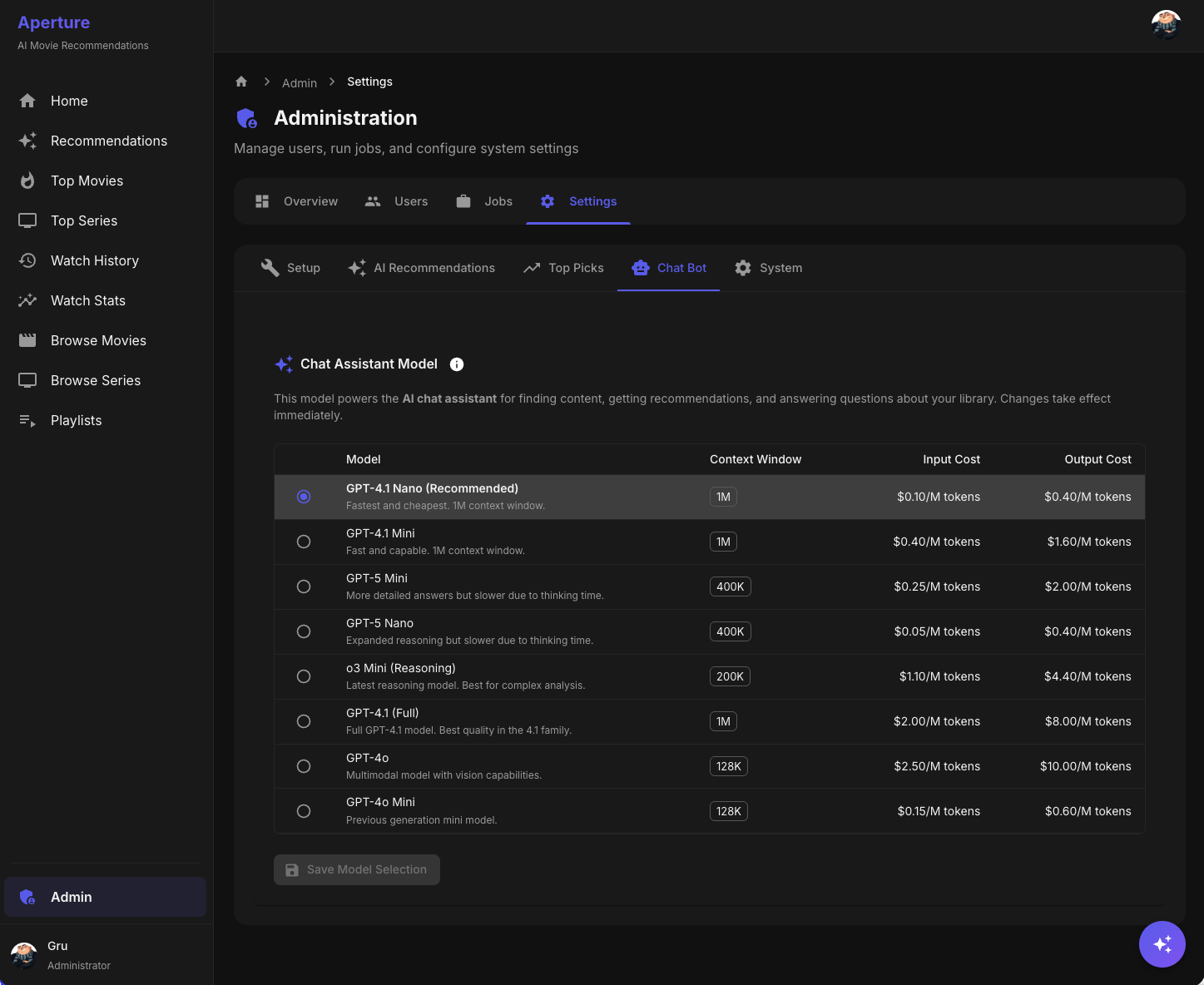This screenshot has width=1204, height=985.
Task: Click the Browse Movies clapperboard icon
Action: (x=27, y=340)
